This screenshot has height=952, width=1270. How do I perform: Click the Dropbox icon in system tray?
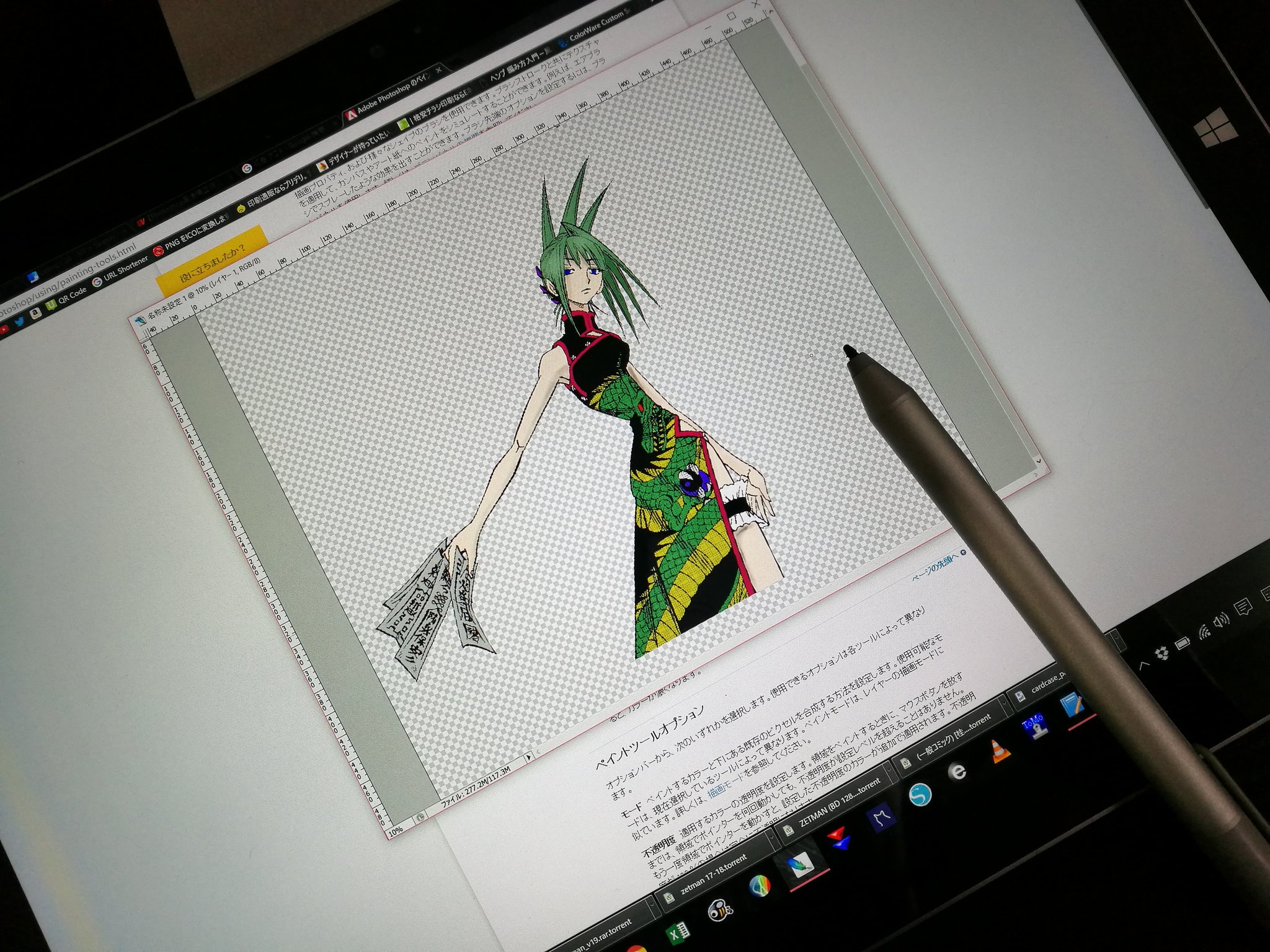(1161, 652)
